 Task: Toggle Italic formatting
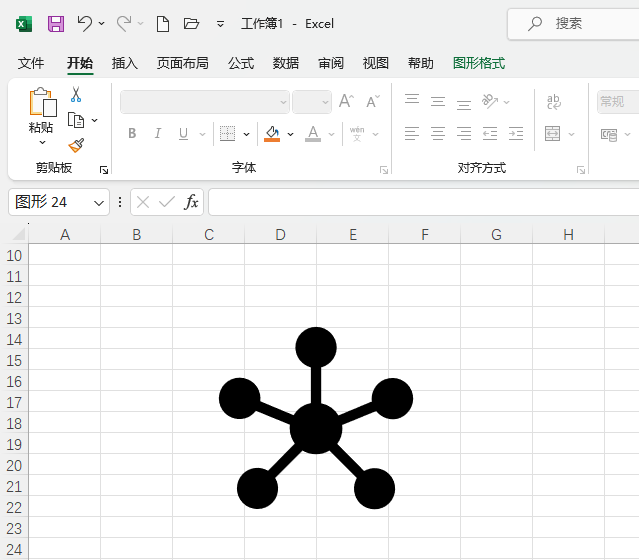point(158,133)
